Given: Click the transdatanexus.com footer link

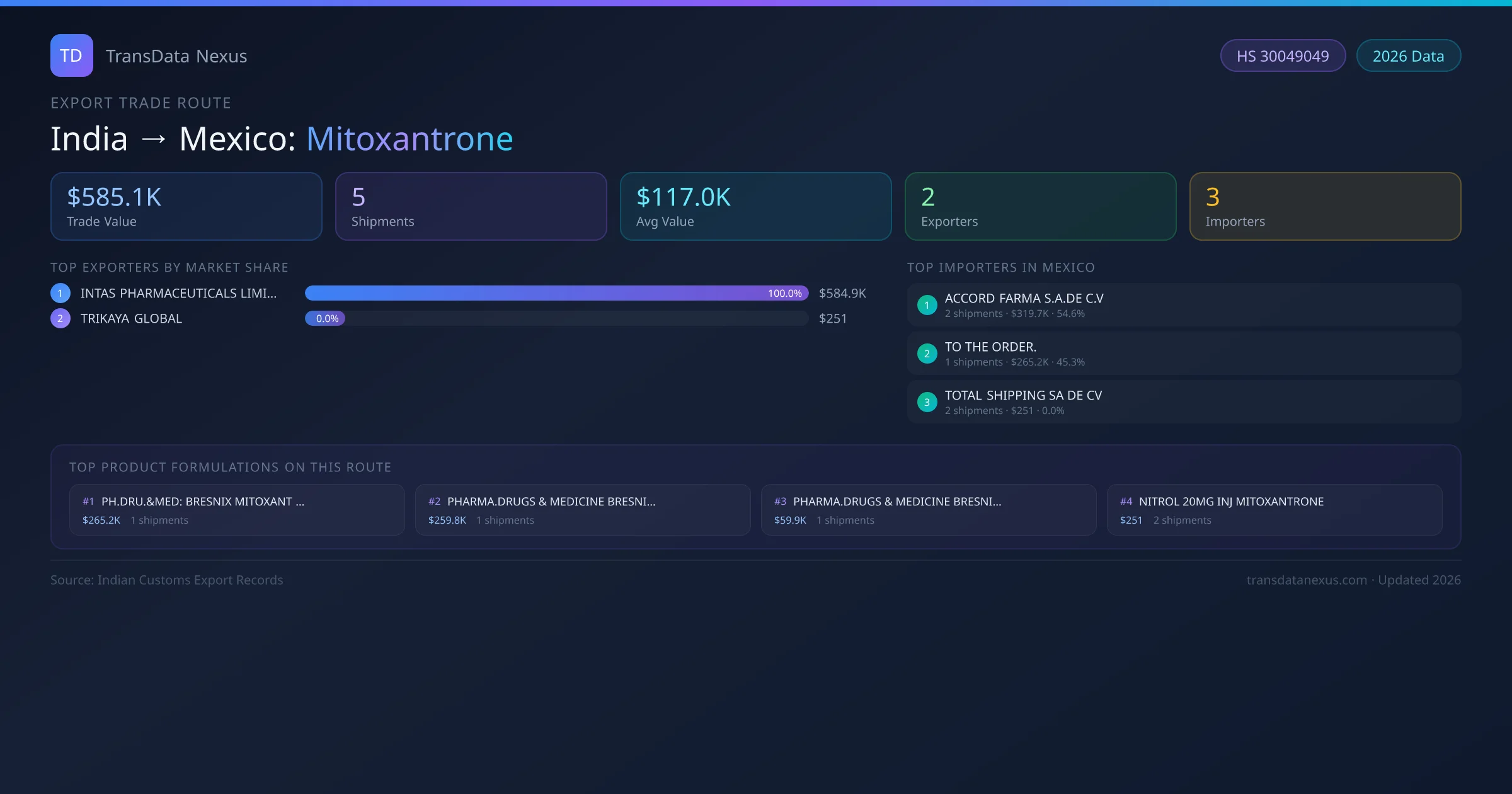Looking at the screenshot, I should (x=1307, y=580).
